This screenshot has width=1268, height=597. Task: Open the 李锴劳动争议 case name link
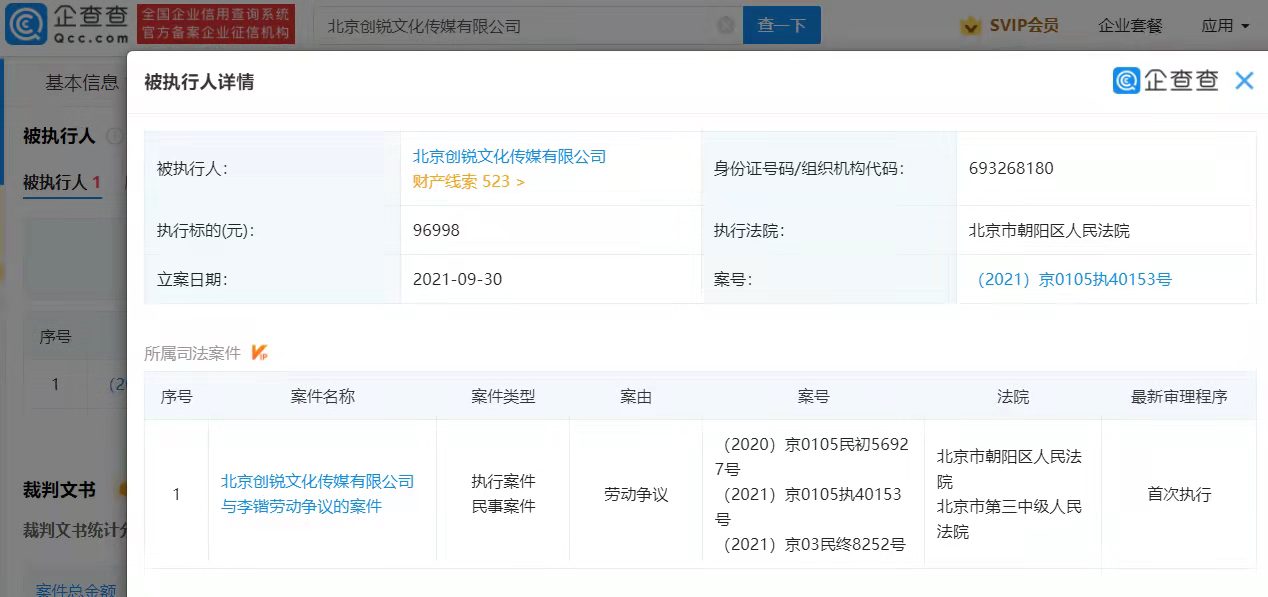click(316, 494)
